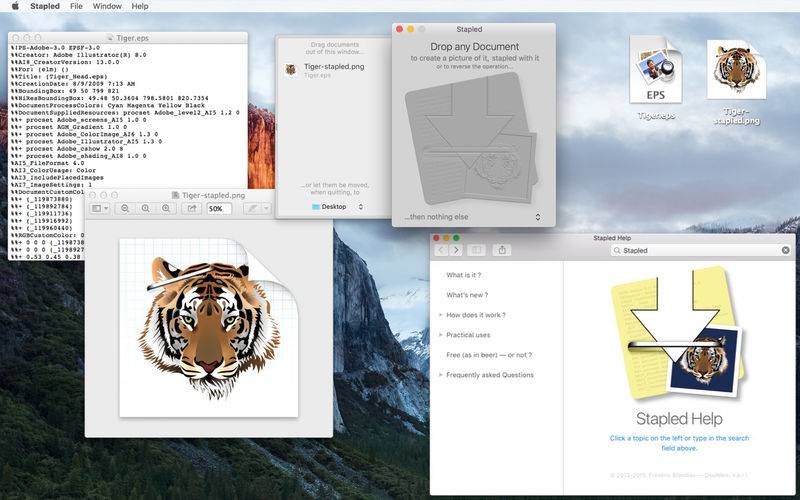Click the 'Stapled Help' heading text

[x=679, y=419]
